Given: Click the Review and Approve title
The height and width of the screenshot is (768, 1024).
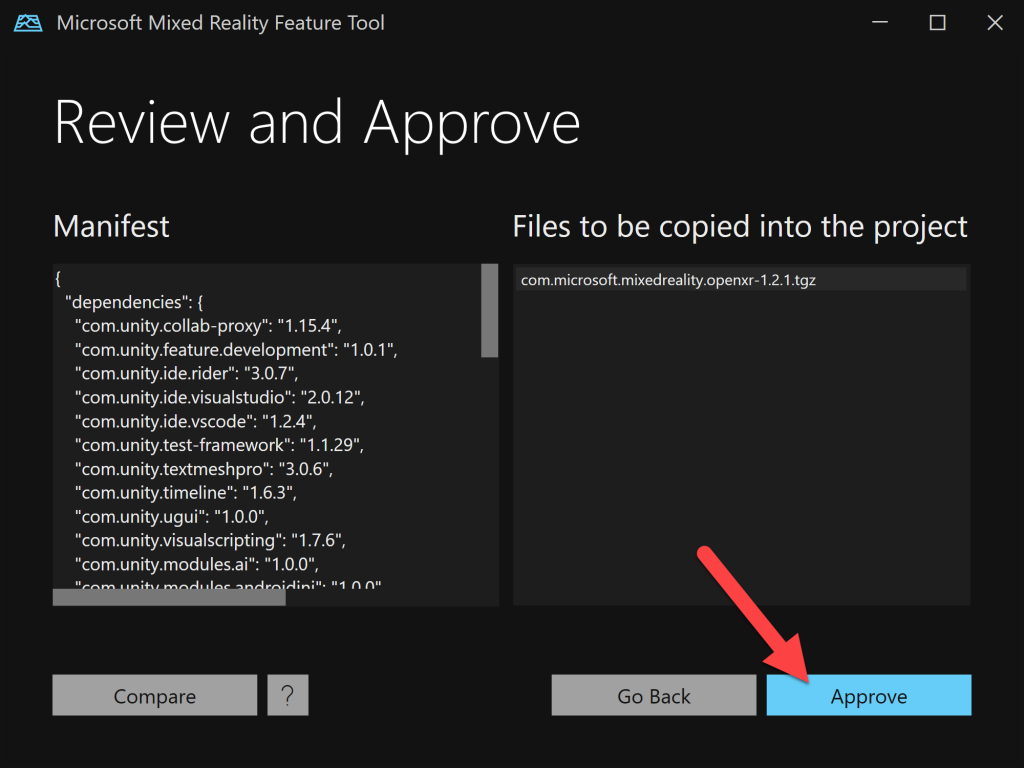Looking at the screenshot, I should point(317,123).
